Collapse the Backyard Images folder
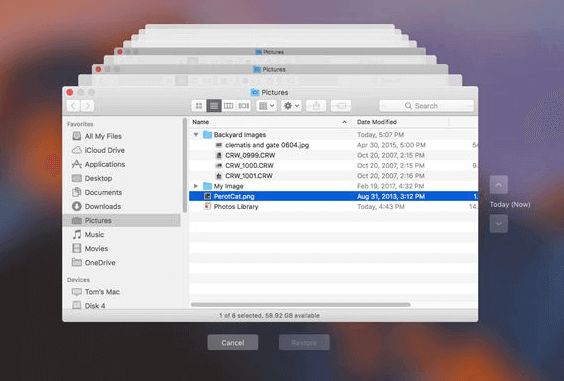 pyautogui.click(x=196, y=135)
